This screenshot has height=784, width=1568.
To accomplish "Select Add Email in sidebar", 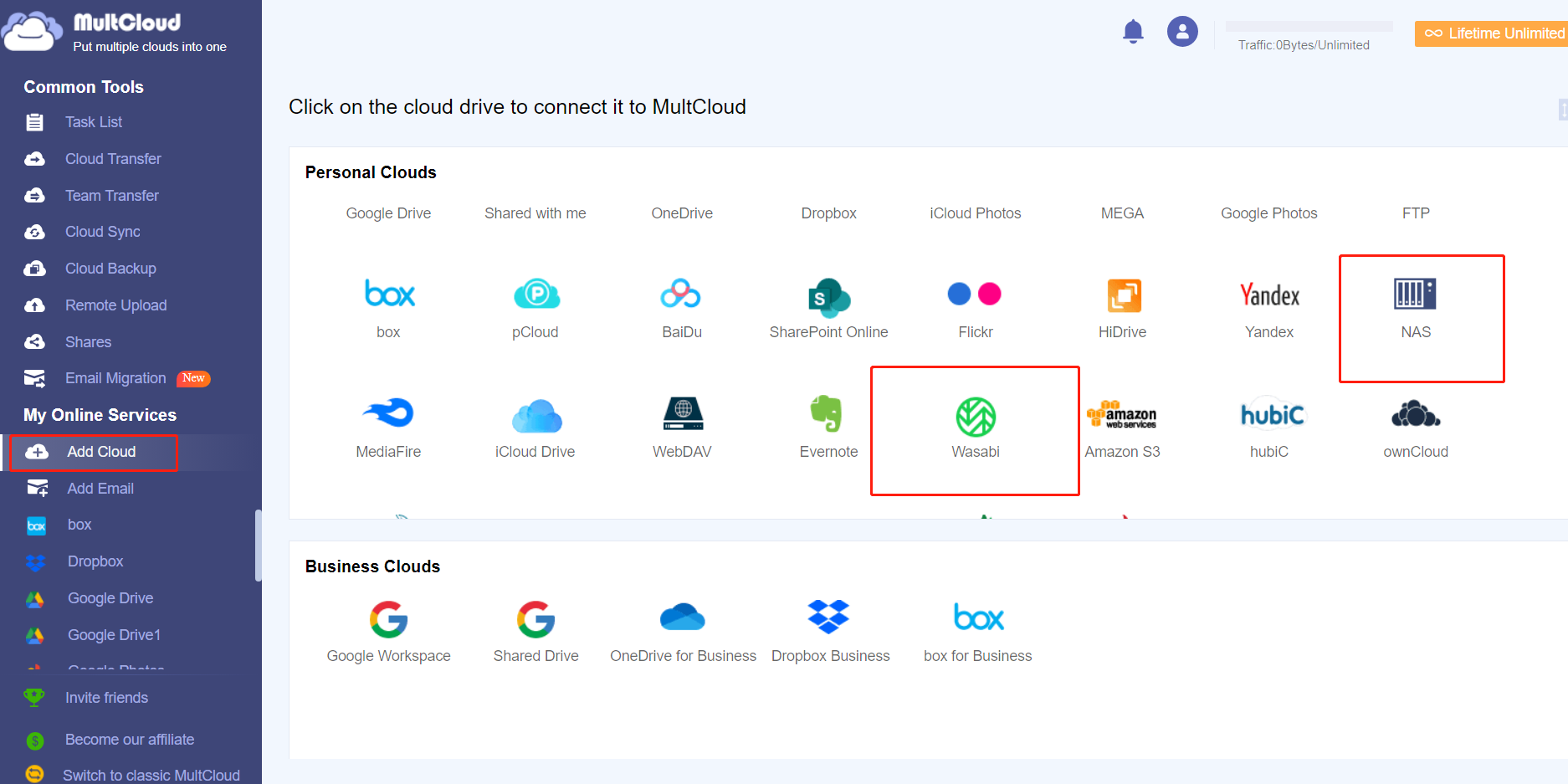I will (100, 489).
